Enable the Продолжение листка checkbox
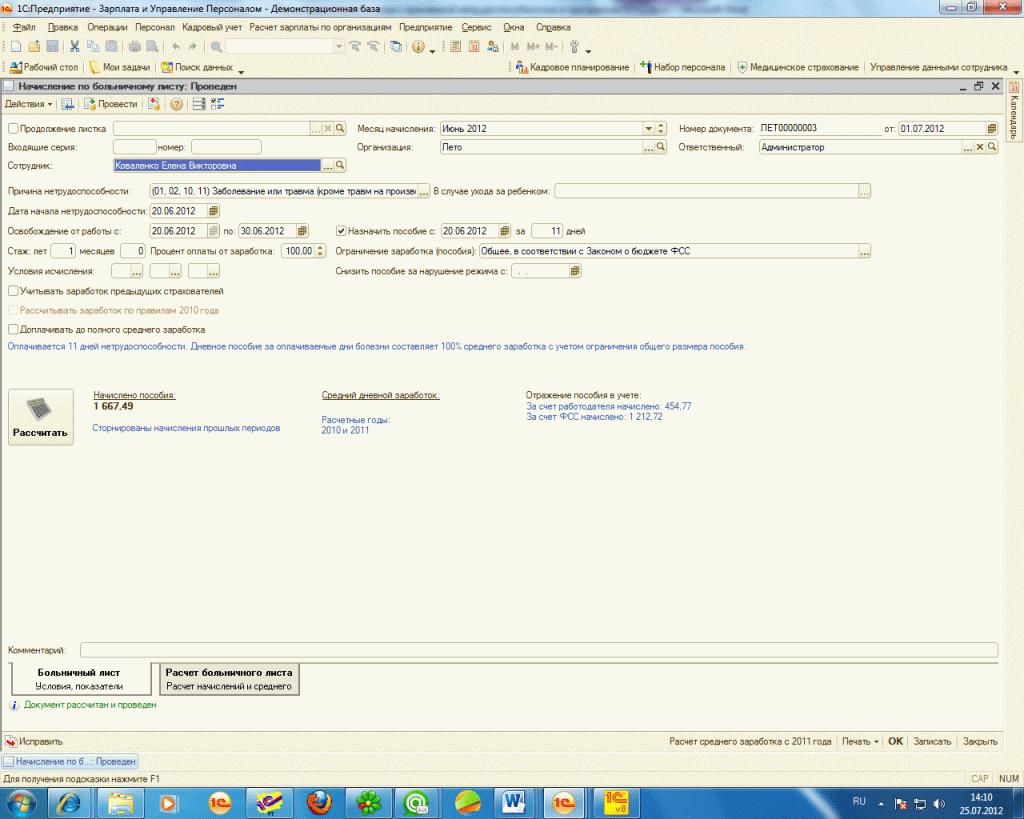 (13, 129)
